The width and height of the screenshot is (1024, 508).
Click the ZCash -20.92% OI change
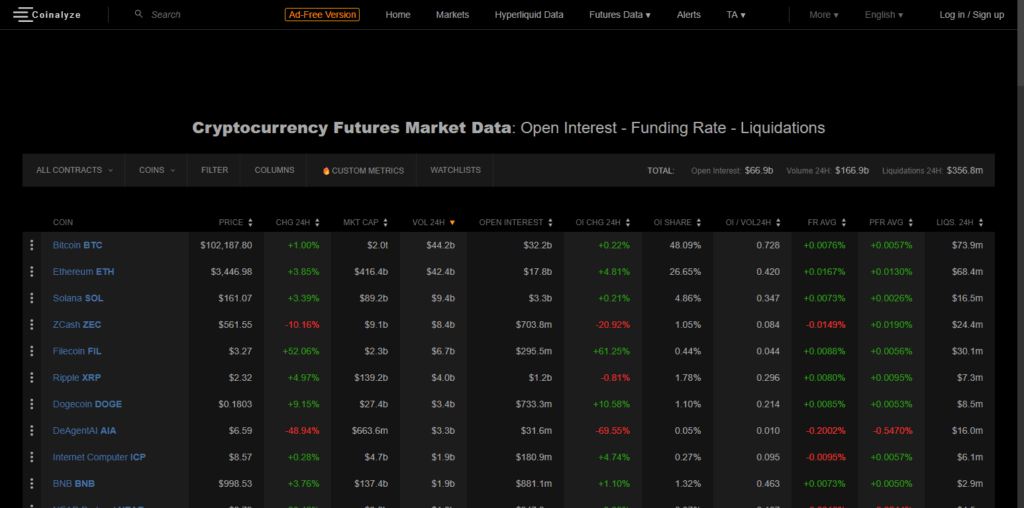click(x=613, y=325)
